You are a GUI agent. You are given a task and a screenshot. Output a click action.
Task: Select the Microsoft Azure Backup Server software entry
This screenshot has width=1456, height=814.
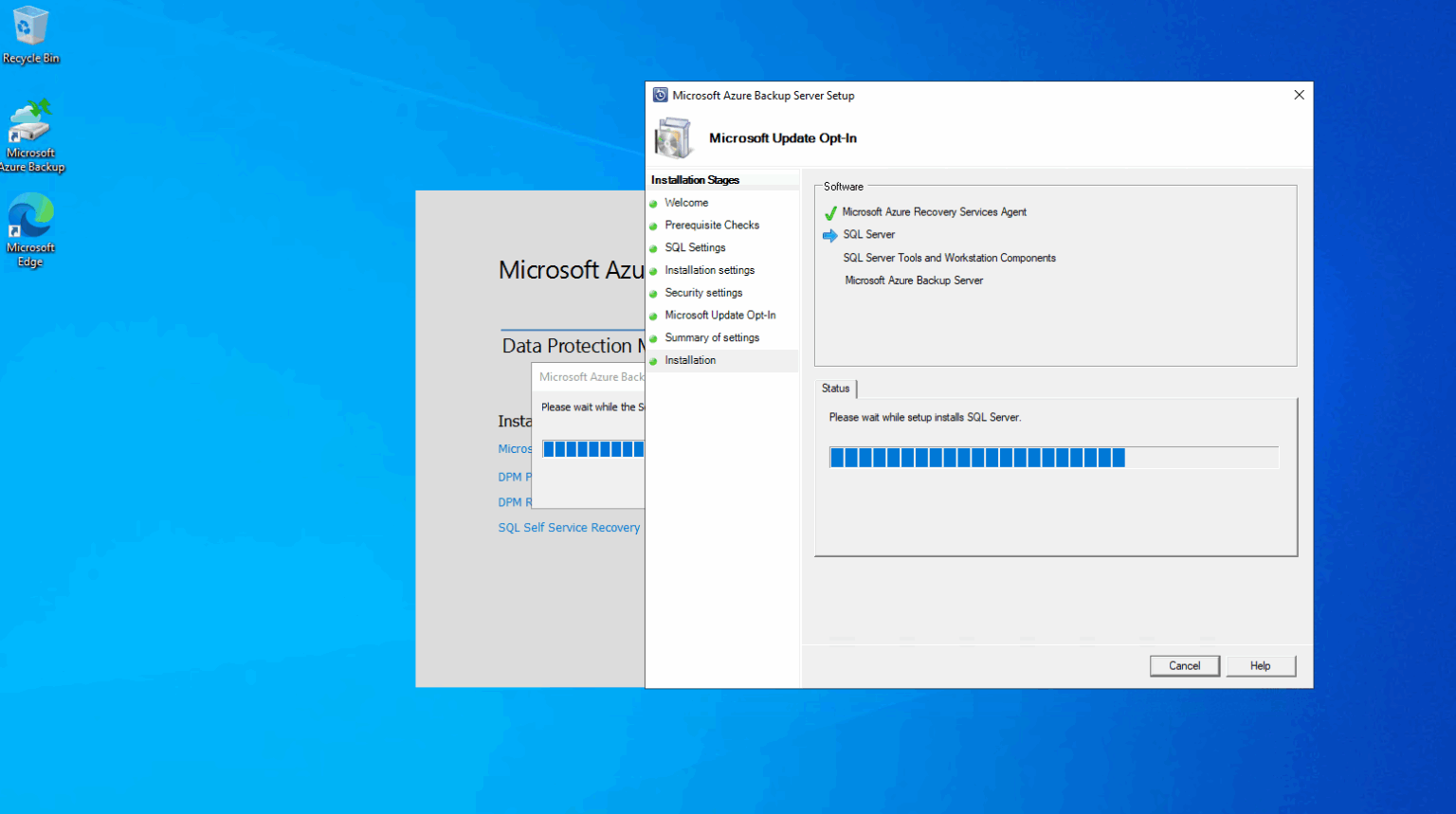913,280
